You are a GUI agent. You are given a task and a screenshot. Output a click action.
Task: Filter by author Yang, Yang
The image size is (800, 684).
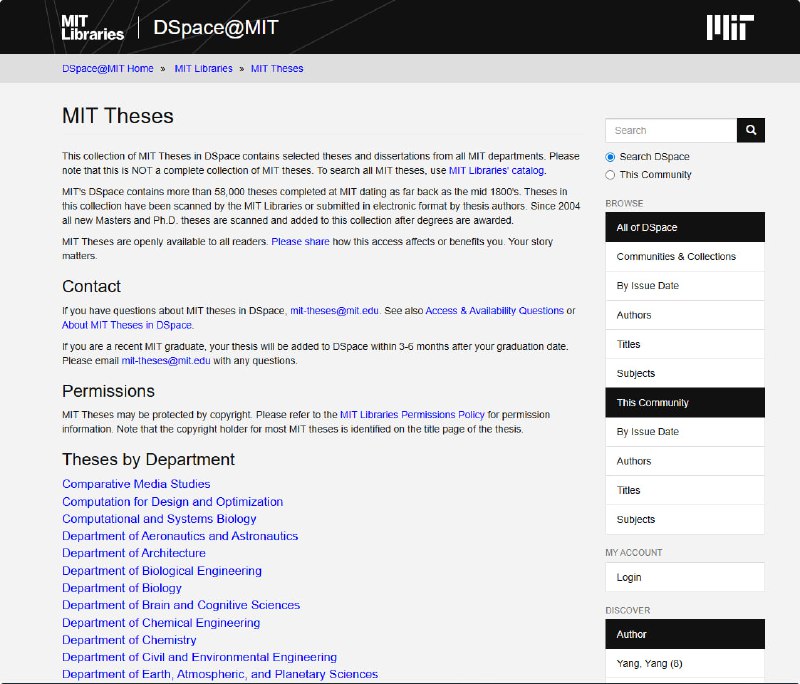(649, 664)
